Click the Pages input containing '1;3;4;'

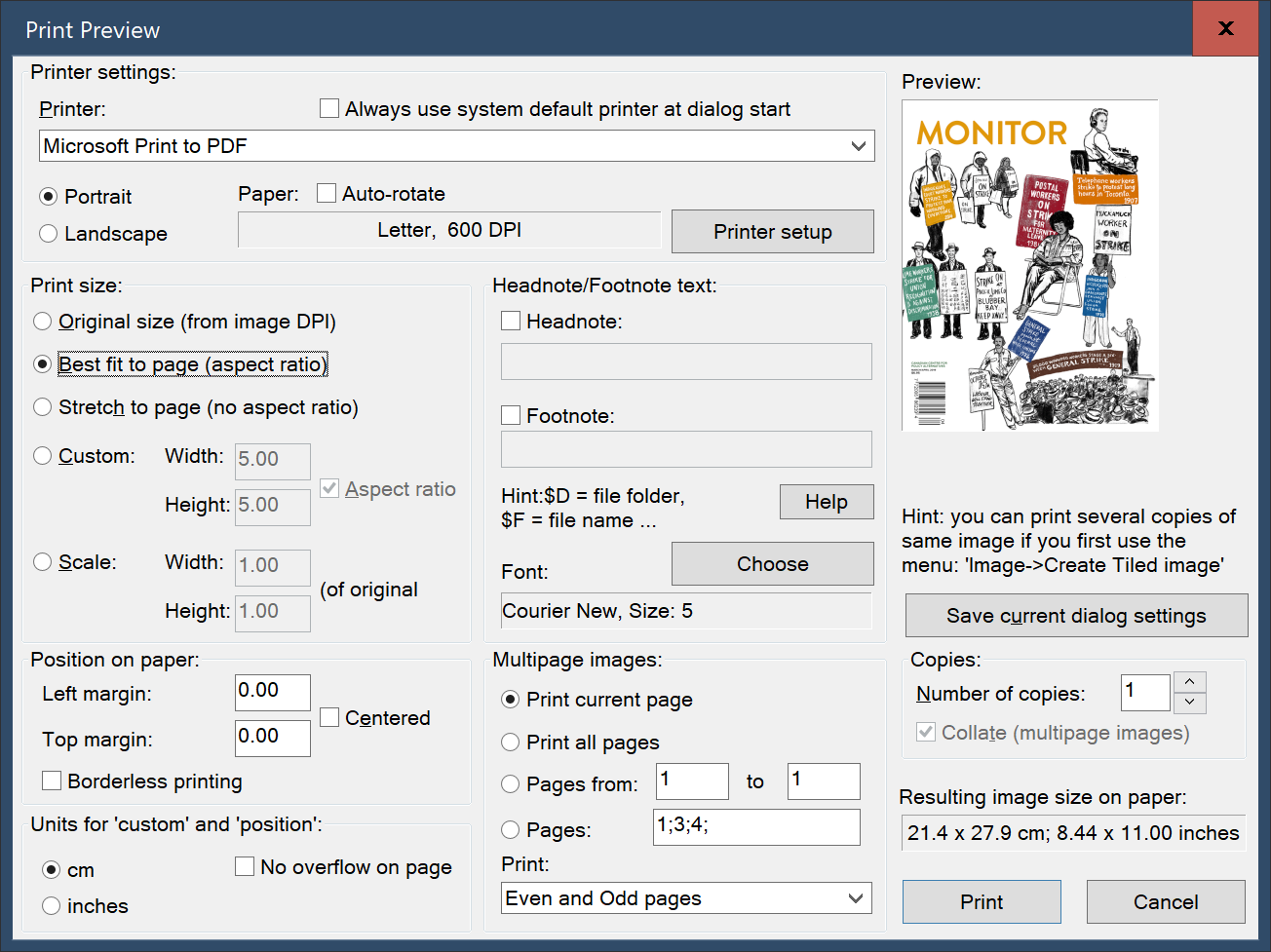click(x=755, y=826)
